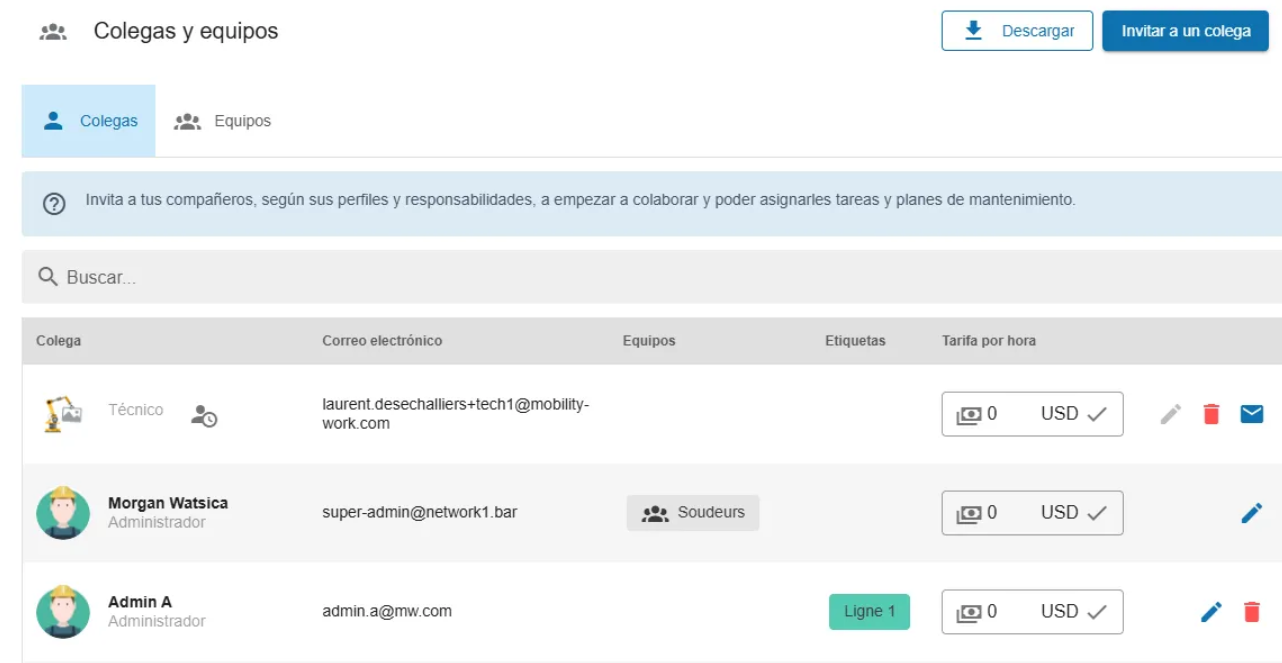Click the Descargar button
This screenshot has height=663, width=1282.
1017,31
